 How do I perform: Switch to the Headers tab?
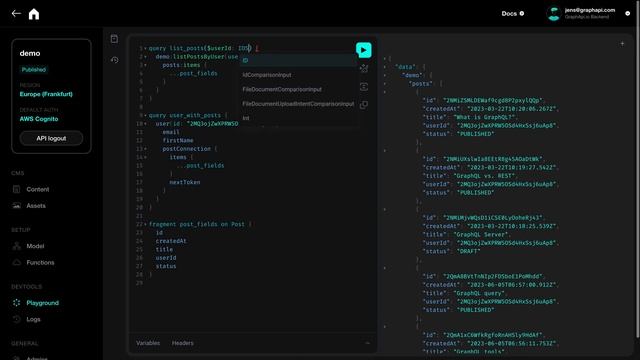click(182, 343)
